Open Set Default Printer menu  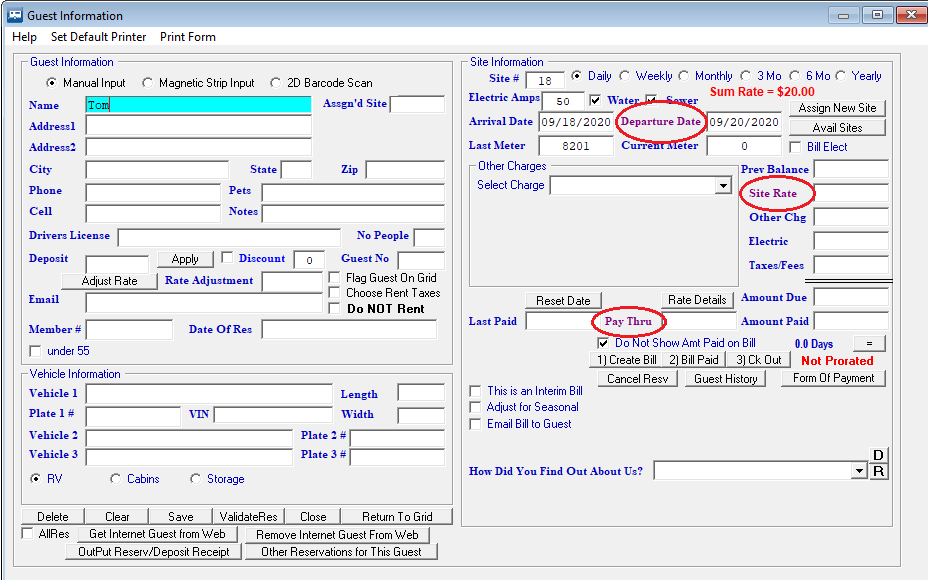coord(98,37)
